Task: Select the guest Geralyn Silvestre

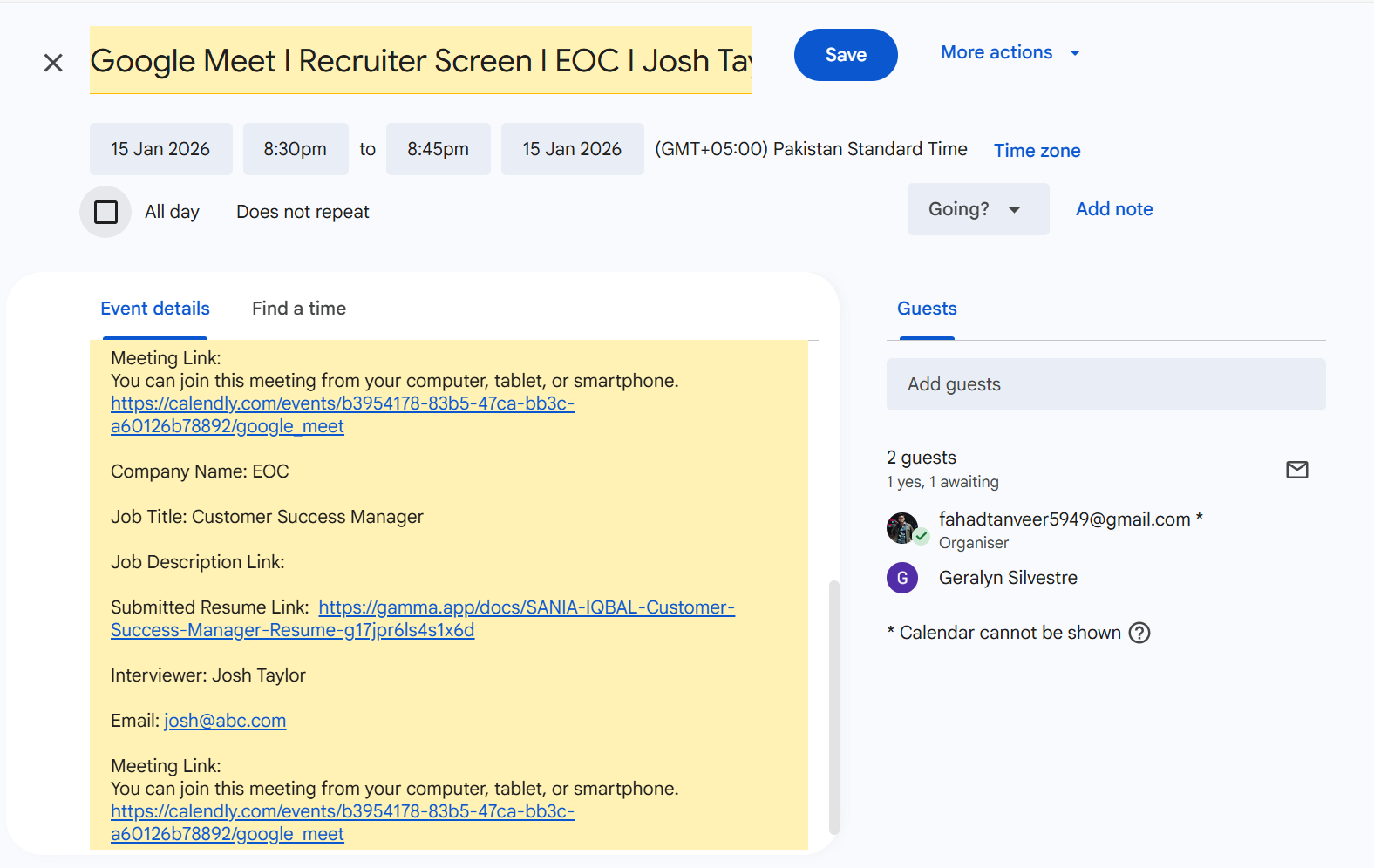Action: (1008, 578)
